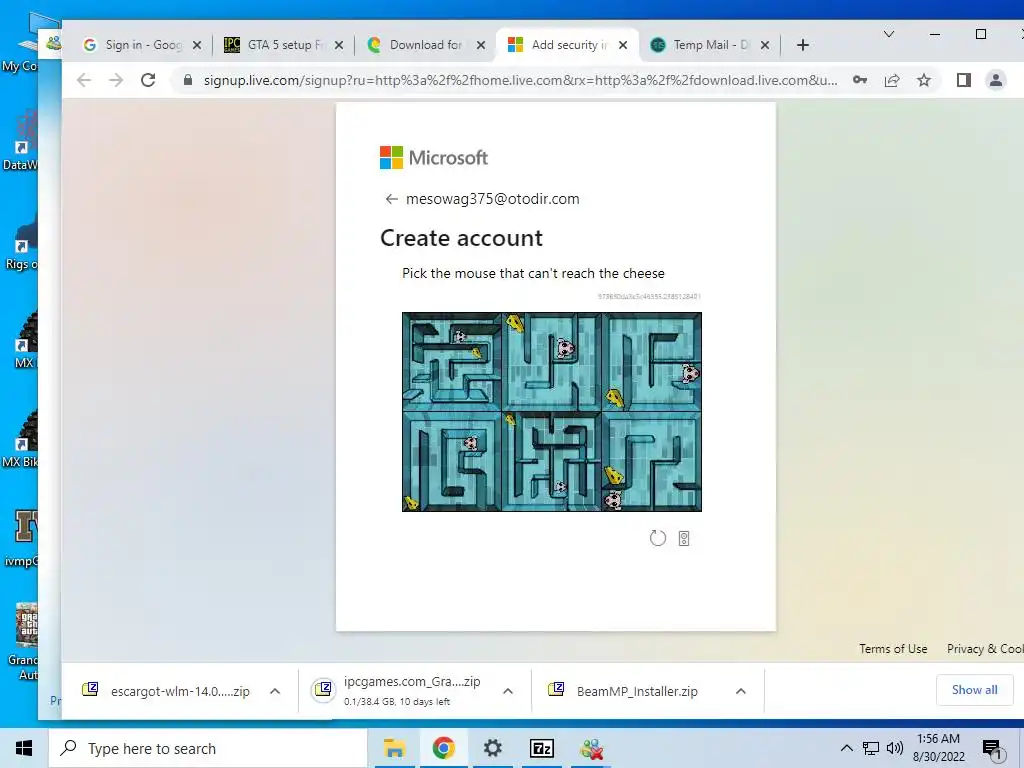Toggle the browser side panel icon
Viewport: 1024px width, 768px height.
tap(963, 80)
